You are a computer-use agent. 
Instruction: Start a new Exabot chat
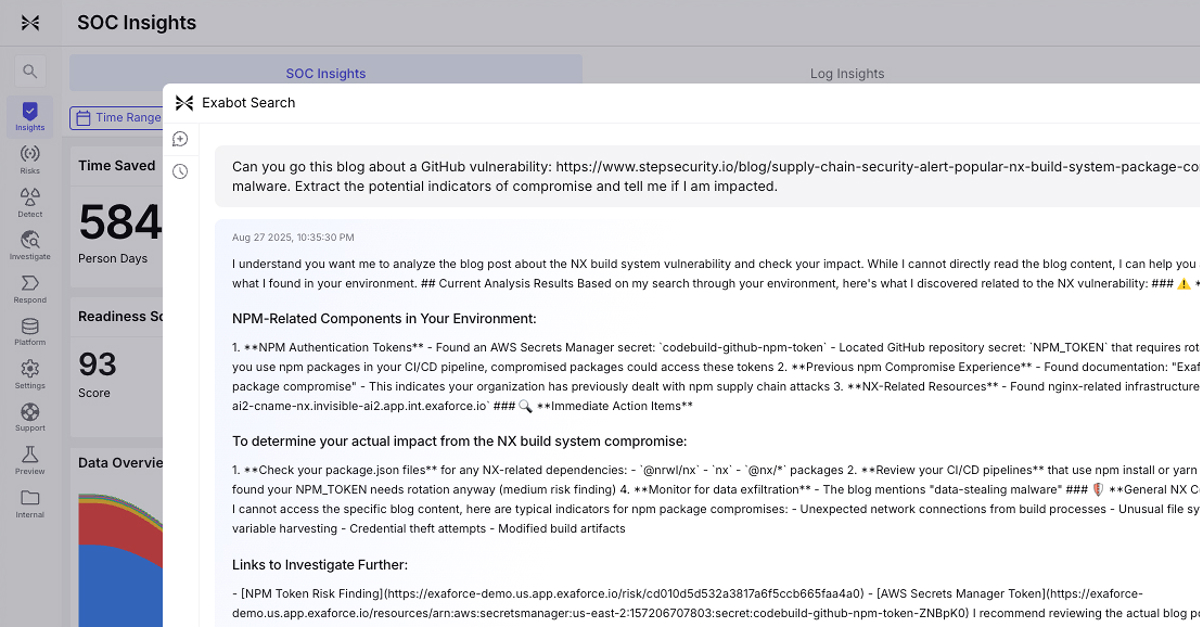[180, 139]
